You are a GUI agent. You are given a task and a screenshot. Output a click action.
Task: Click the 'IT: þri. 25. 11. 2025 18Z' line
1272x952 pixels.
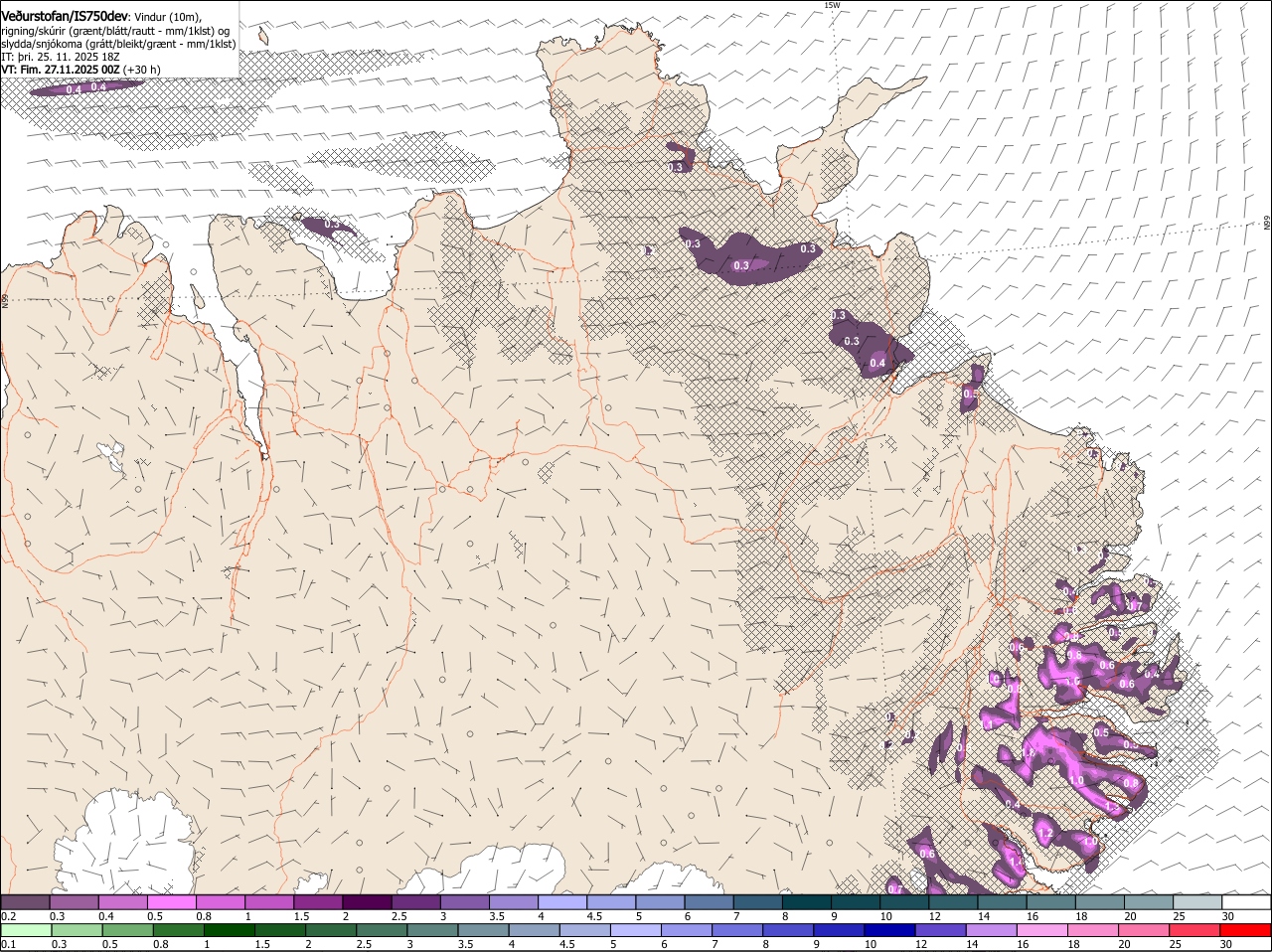[61, 57]
